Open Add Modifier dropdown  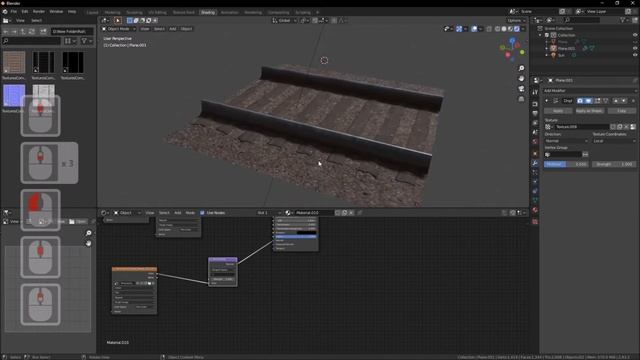click(x=589, y=91)
